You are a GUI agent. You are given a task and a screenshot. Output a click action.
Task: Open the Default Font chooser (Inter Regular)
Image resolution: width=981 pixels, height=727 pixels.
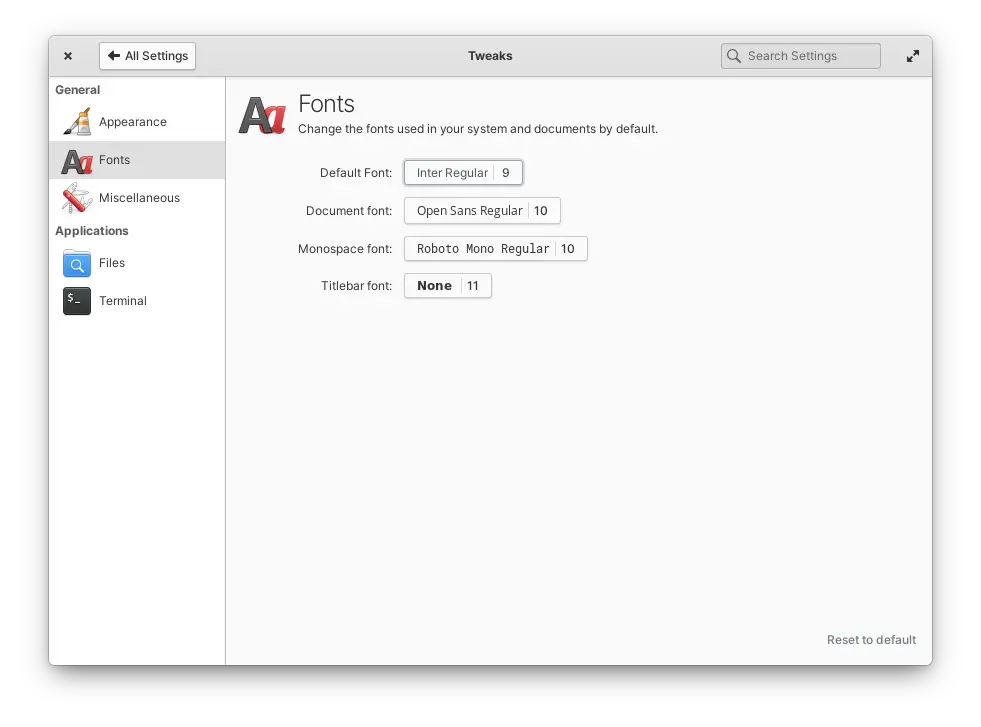click(x=463, y=173)
